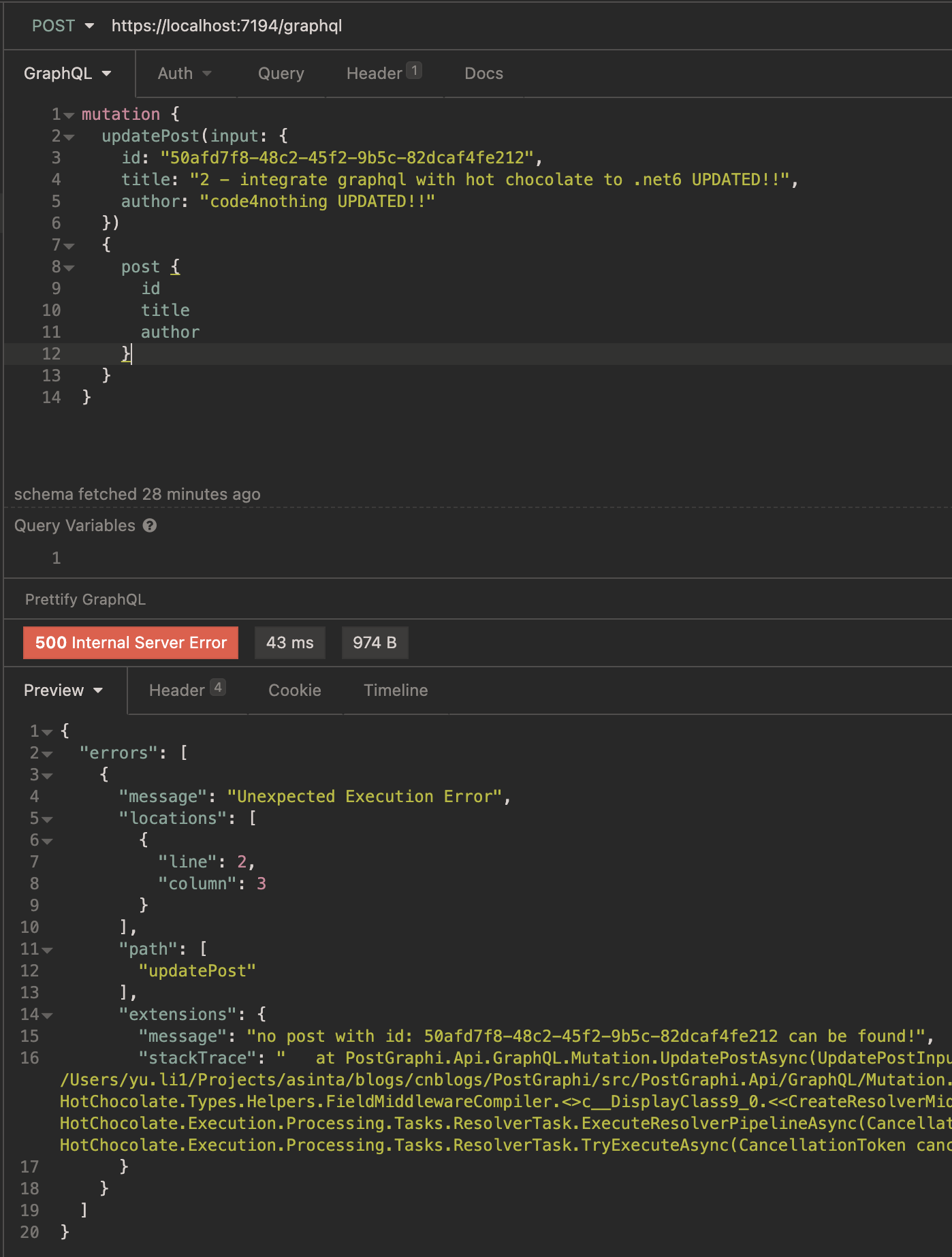Open the Timeline tab
Screen dimensions: 952x1257
click(396, 690)
